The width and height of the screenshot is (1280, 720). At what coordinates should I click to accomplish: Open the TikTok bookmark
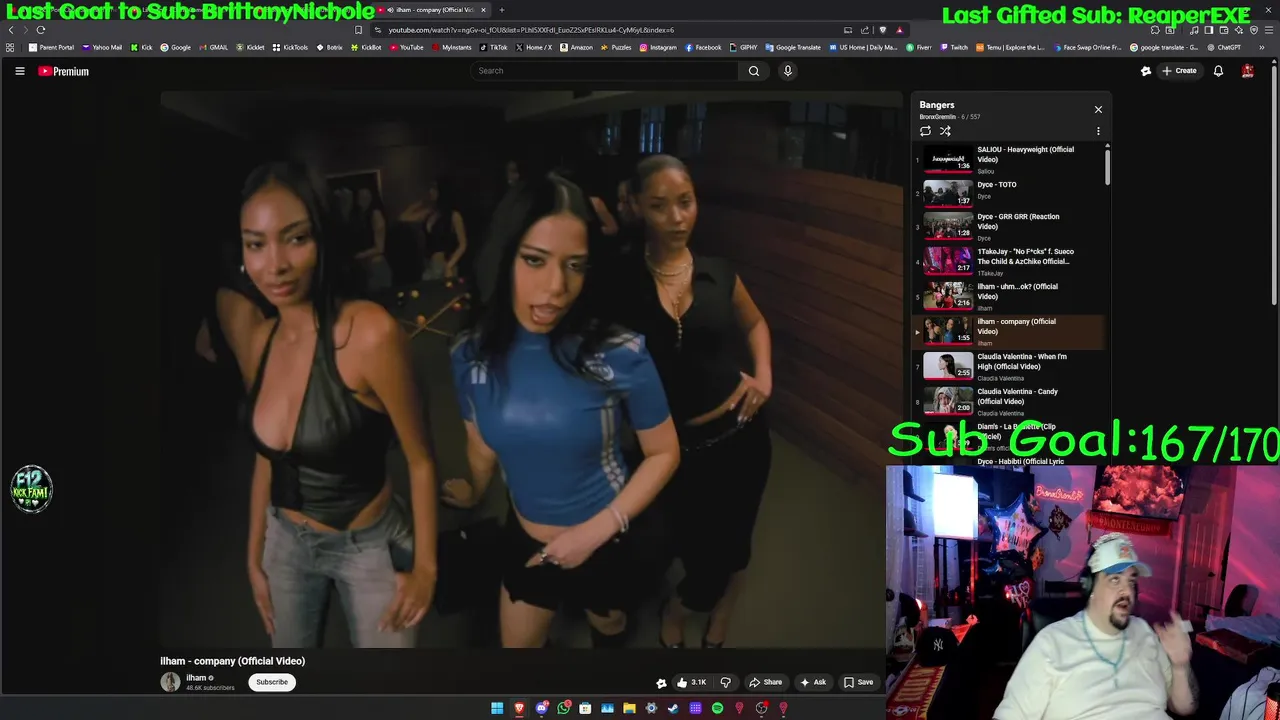[x=493, y=47]
